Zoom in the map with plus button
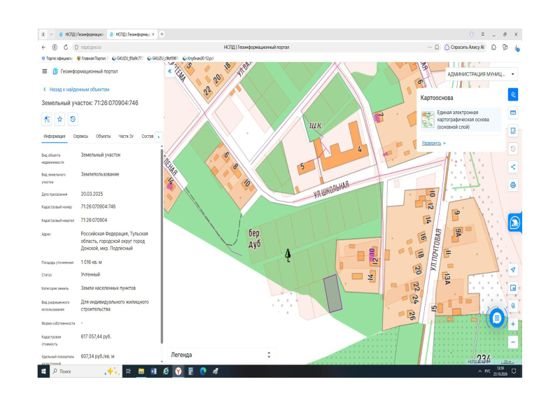Screen dimensions: 560x396 click(513, 324)
